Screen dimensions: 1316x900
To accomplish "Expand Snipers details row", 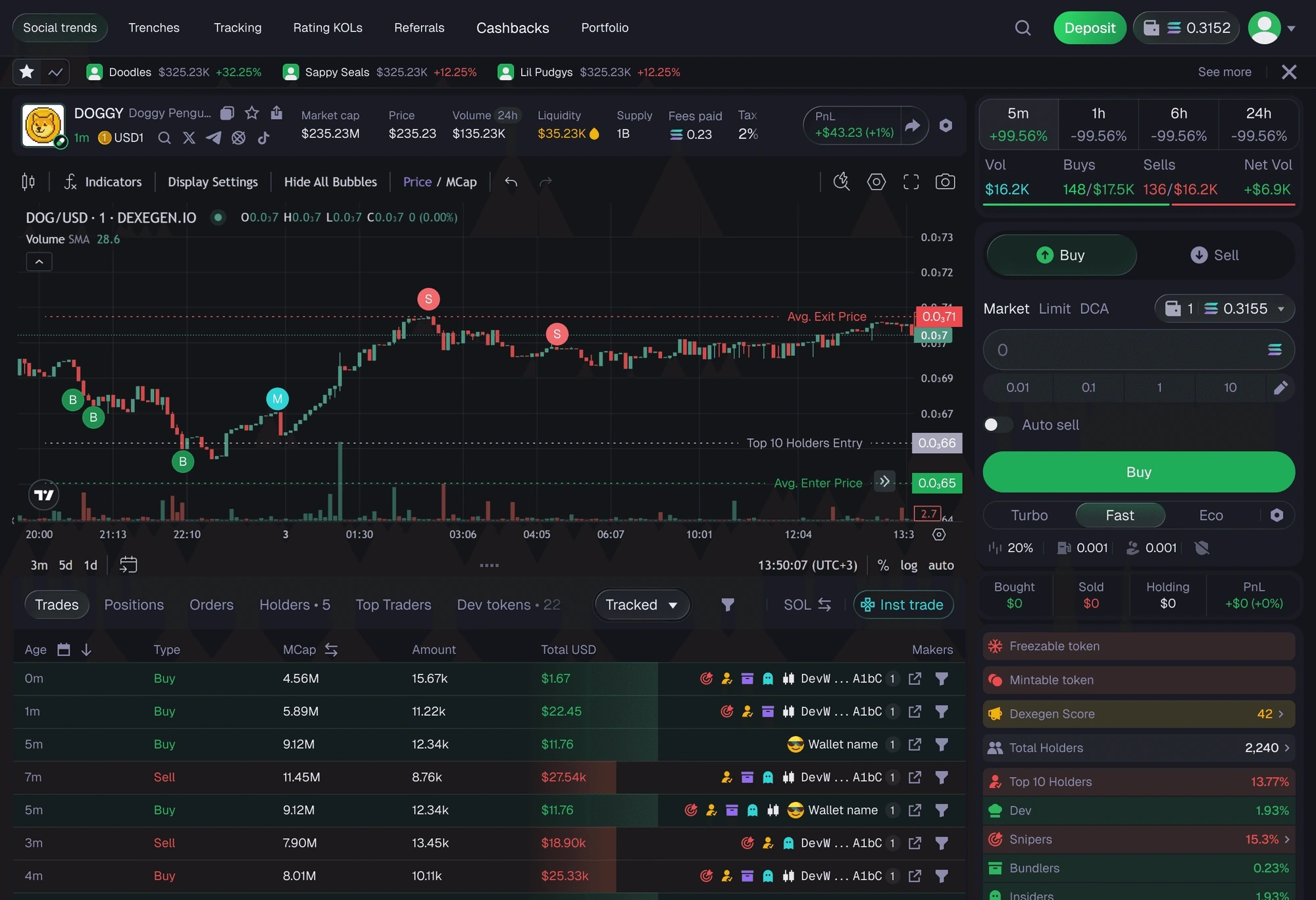I will (x=1139, y=839).
